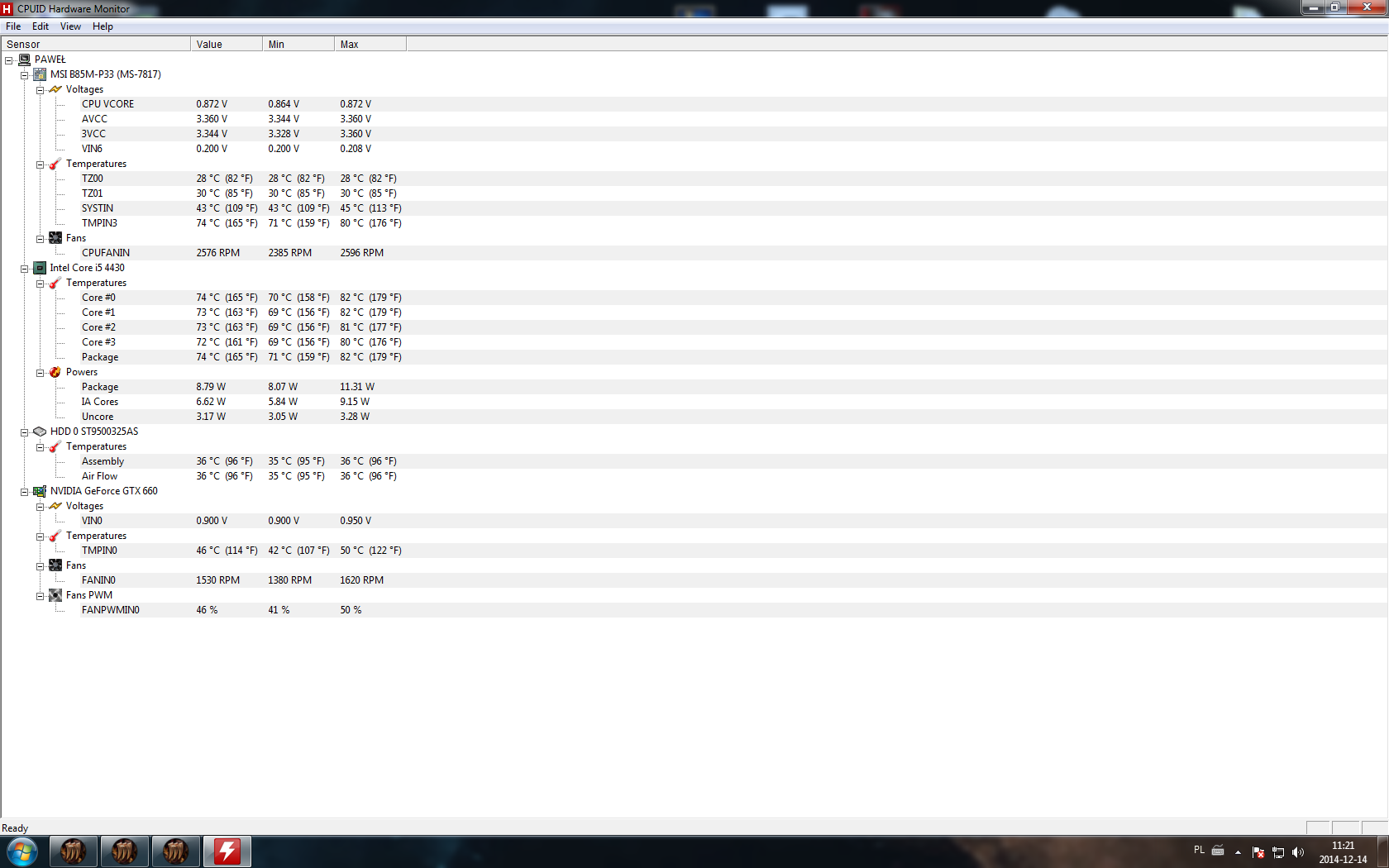This screenshot has width=1389, height=868.
Task: Collapse the Powers group
Action: click(x=40, y=373)
